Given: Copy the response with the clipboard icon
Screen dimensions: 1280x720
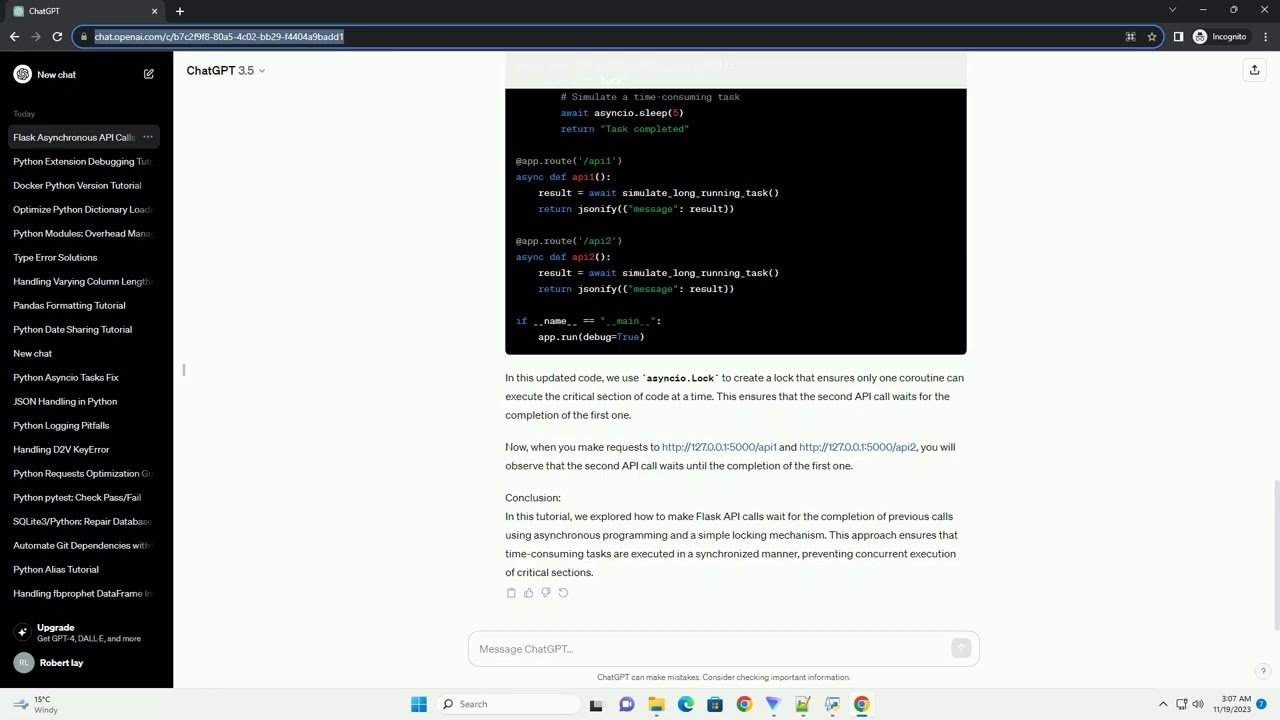Looking at the screenshot, I should pos(511,593).
